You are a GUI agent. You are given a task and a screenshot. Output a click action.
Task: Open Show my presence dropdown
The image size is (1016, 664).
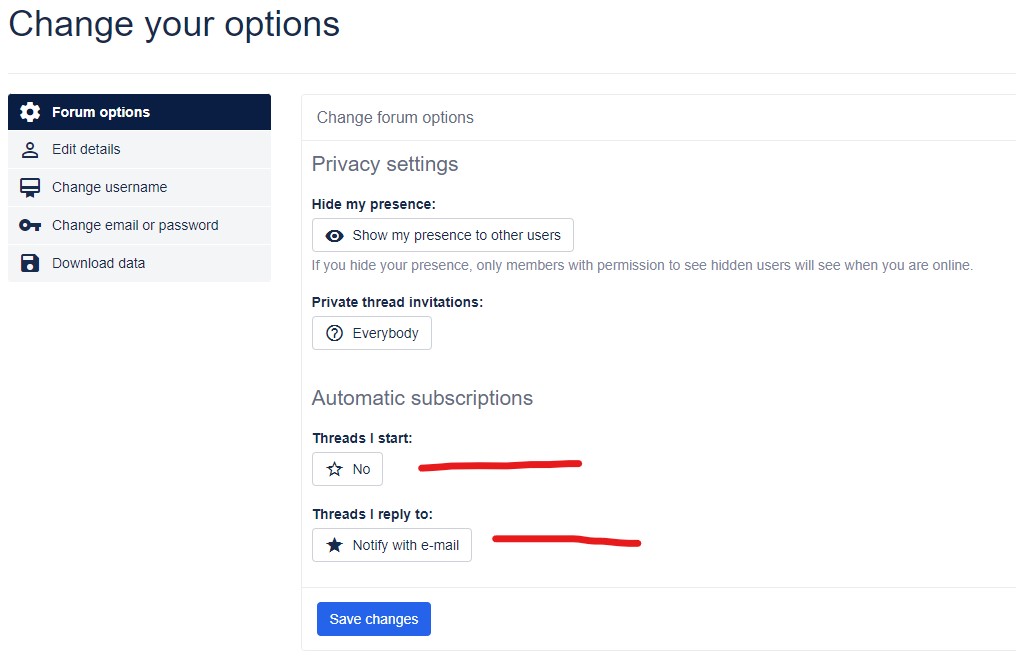coord(443,235)
